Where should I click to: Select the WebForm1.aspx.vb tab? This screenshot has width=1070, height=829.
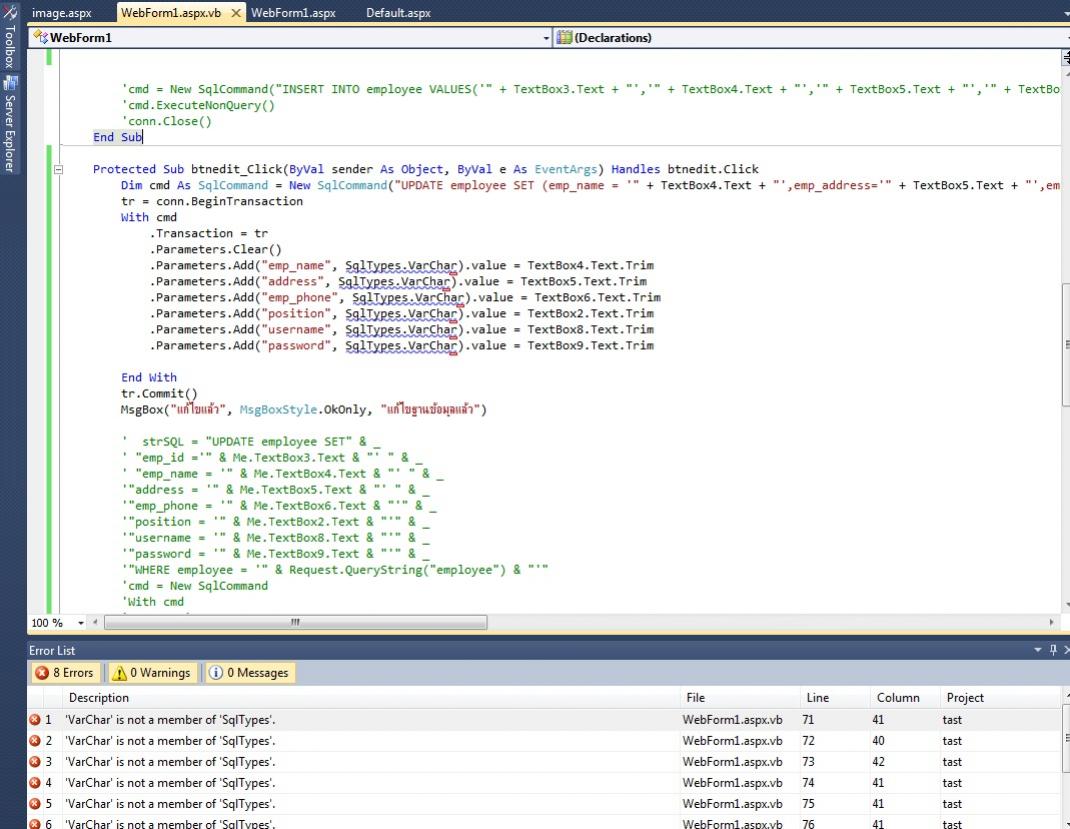click(x=171, y=13)
